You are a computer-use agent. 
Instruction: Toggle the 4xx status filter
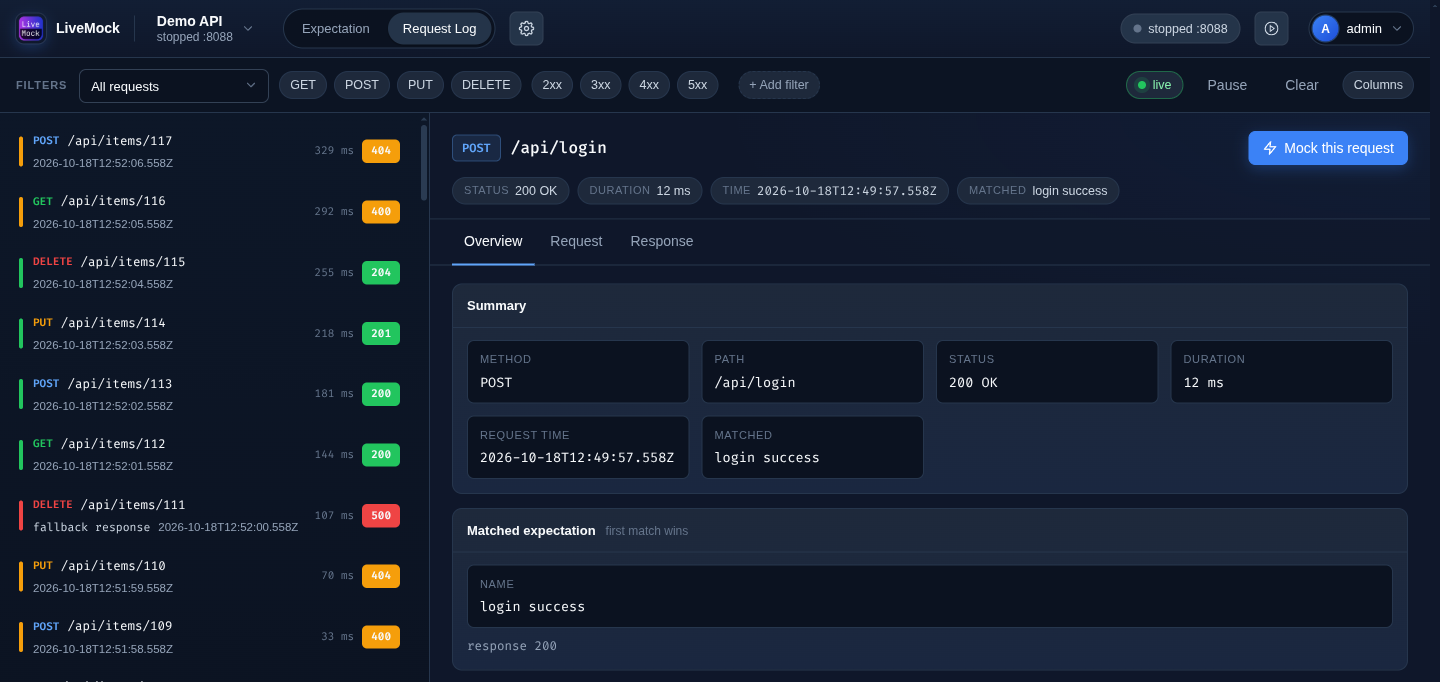(x=649, y=85)
